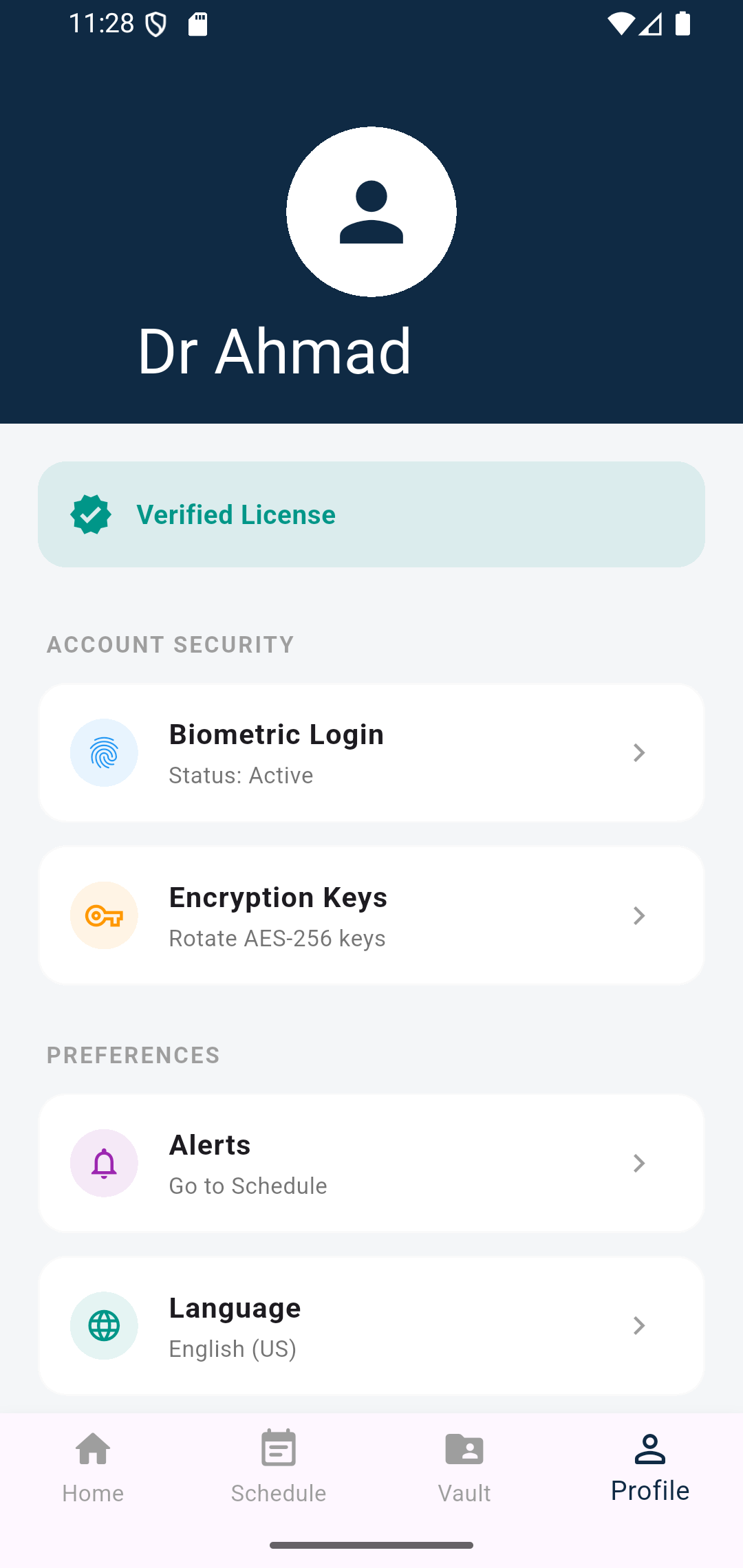Screen dimensions: 743x1568
Task: Tap the Wi-Fi signal status icon
Action: coord(620,24)
